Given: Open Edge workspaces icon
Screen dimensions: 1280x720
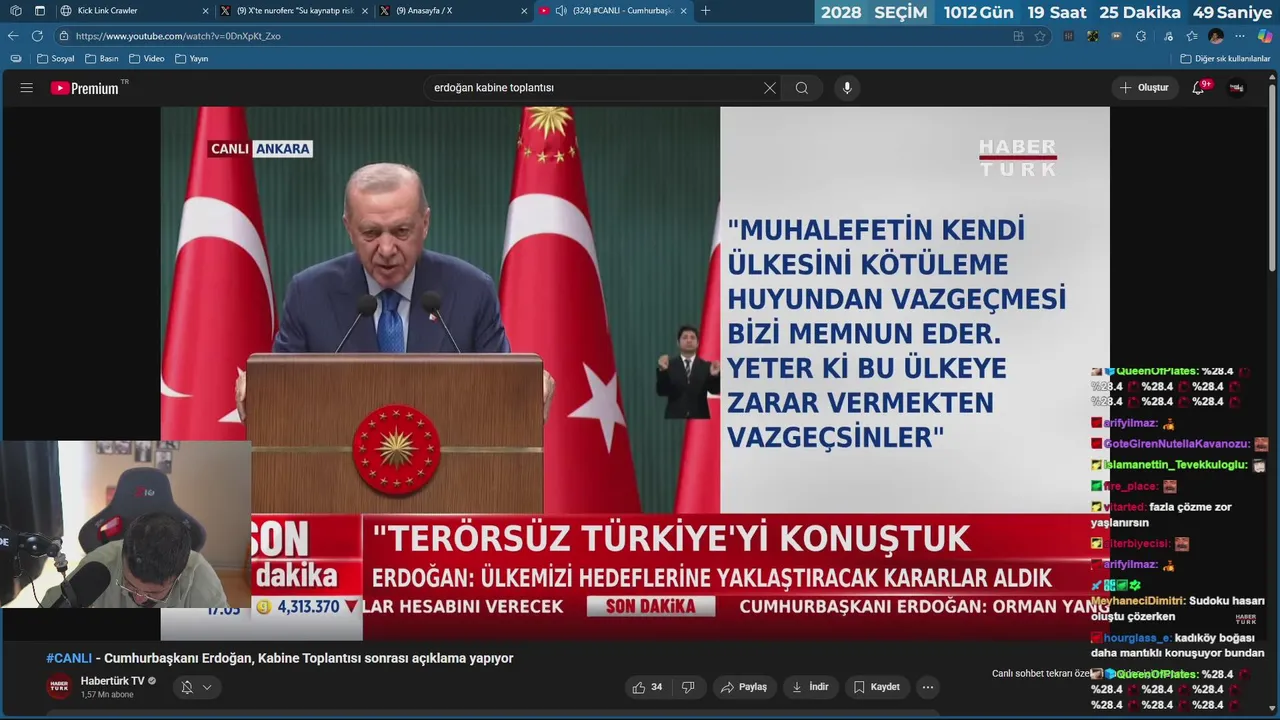Looking at the screenshot, I should tap(15, 11).
